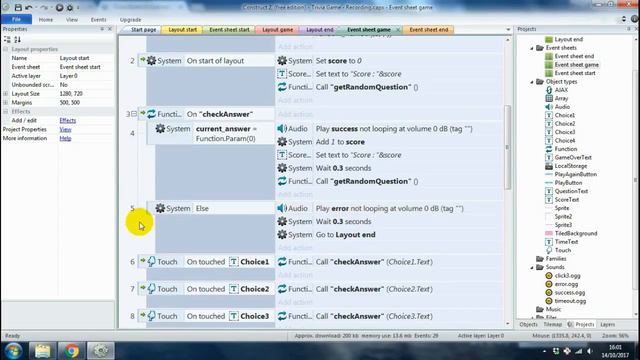Click the Score text icon of the Set score to 0 event
Image resolution: width=640 pixels, height=360 pixels.
pos(282,74)
